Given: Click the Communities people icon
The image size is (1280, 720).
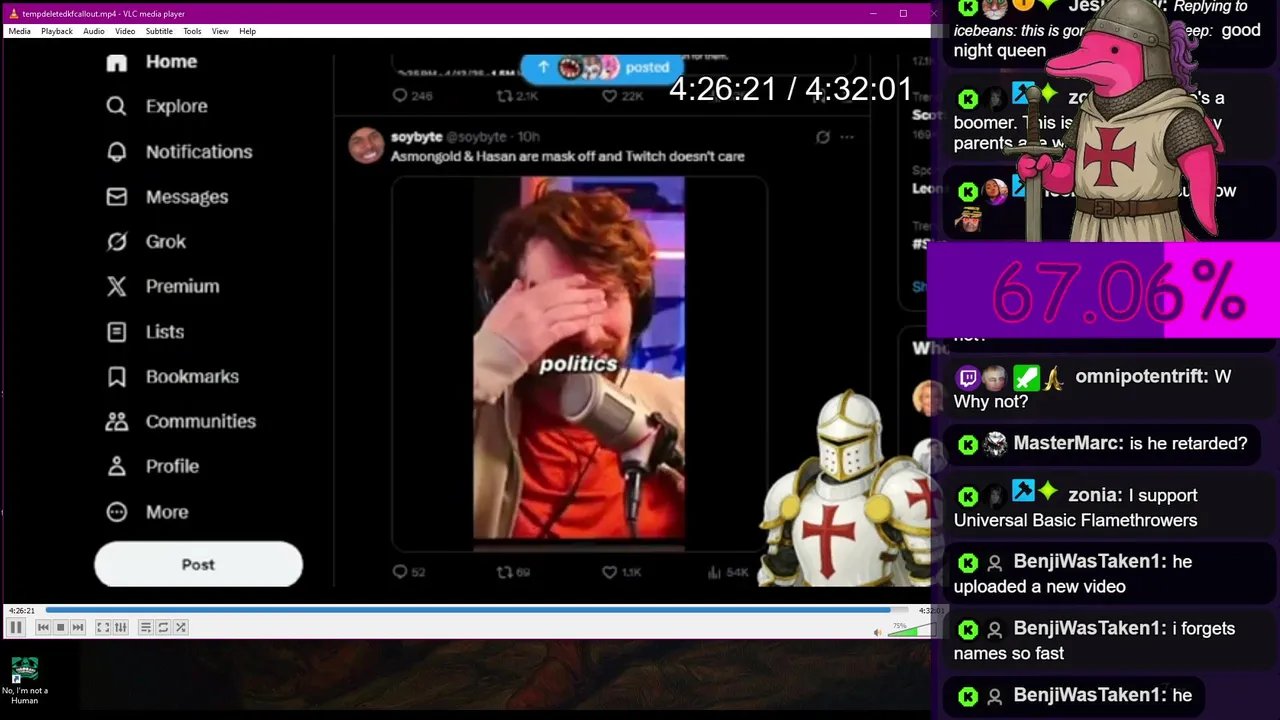Looking at the screenshot, I should pos(117,421).
